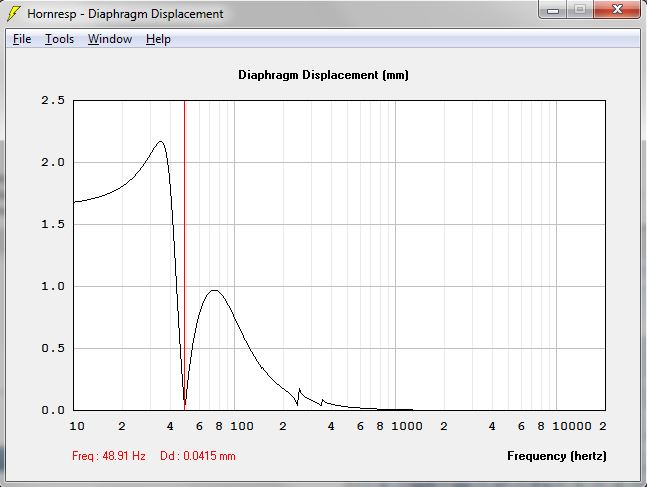
Task: Click the displacement curve peak near 2.2 mm
Action: (161, 142)
